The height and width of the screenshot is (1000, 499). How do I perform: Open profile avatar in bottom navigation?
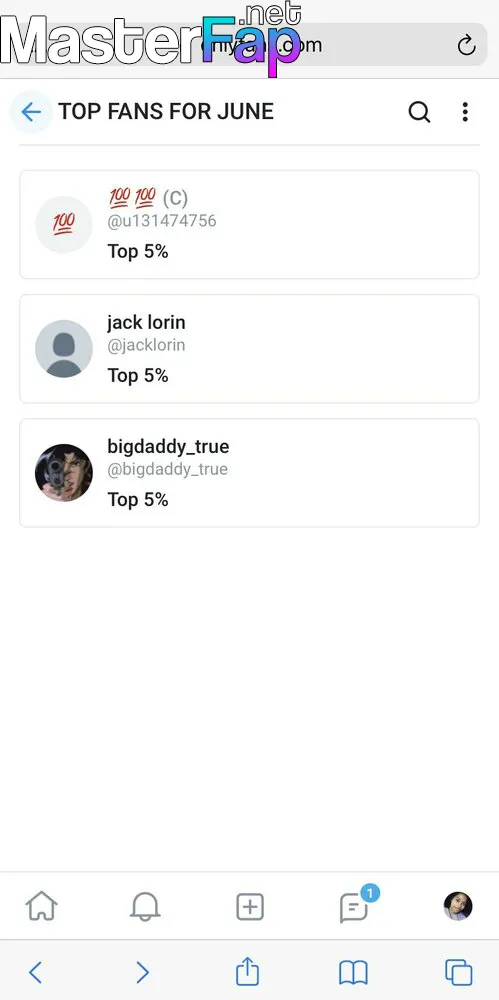pyautogui.click(x=458, y=906)
